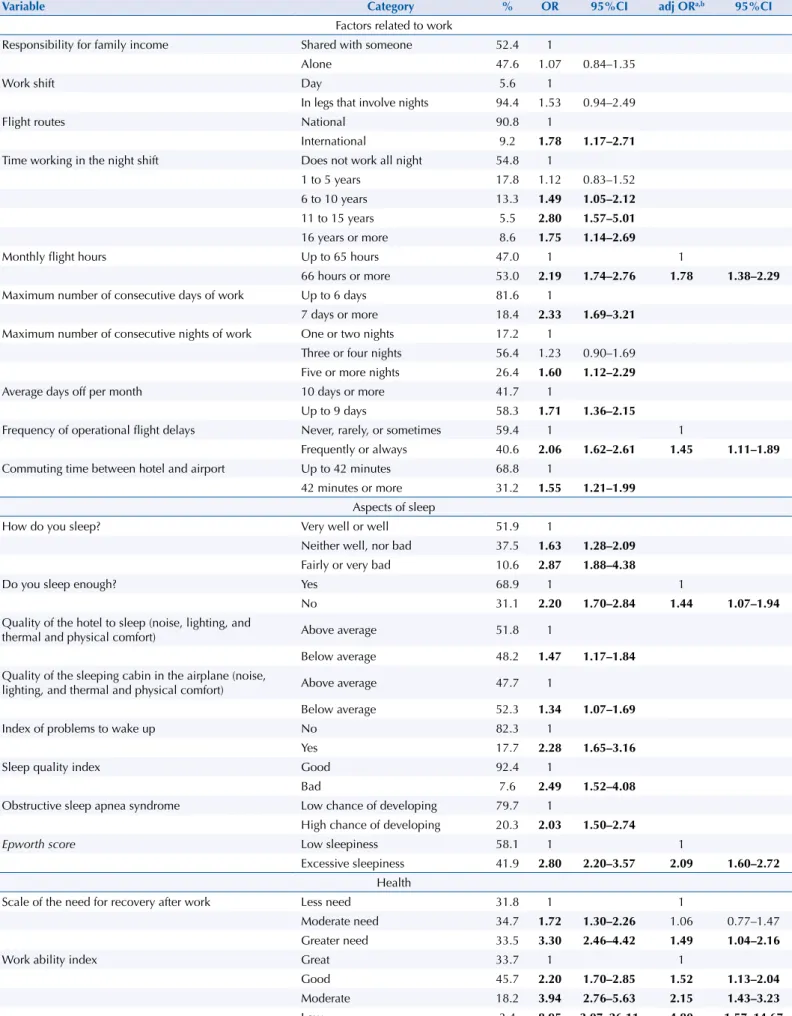Click the '6 to 10 years' category
792x1016 pixels.
point(334,199)
